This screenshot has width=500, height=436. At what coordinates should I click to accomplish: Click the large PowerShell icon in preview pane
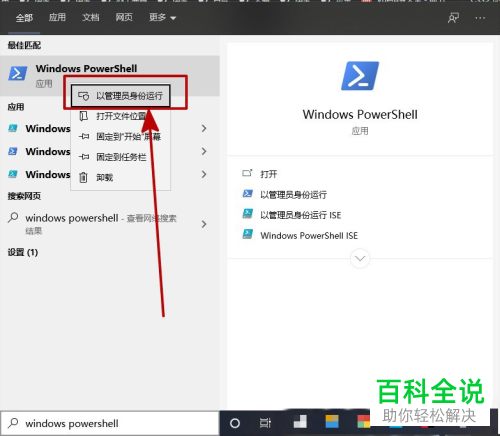coord(360,76)
